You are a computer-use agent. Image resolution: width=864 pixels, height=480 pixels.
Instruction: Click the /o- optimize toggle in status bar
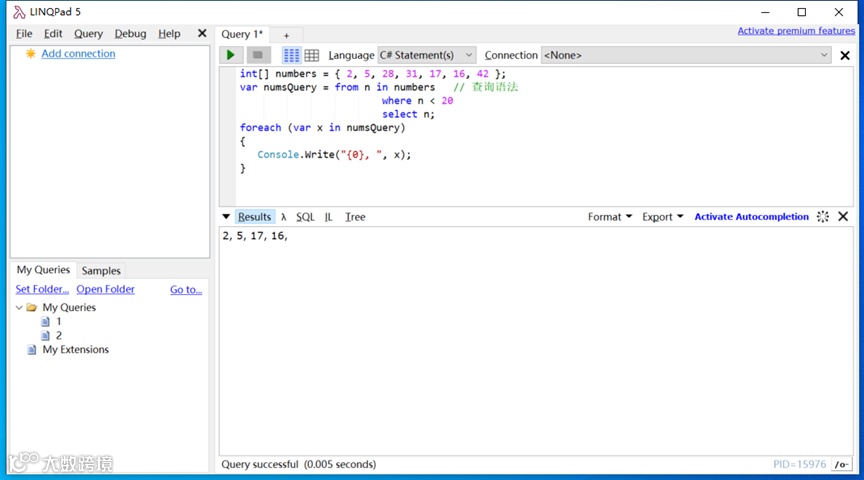(841, 465)
